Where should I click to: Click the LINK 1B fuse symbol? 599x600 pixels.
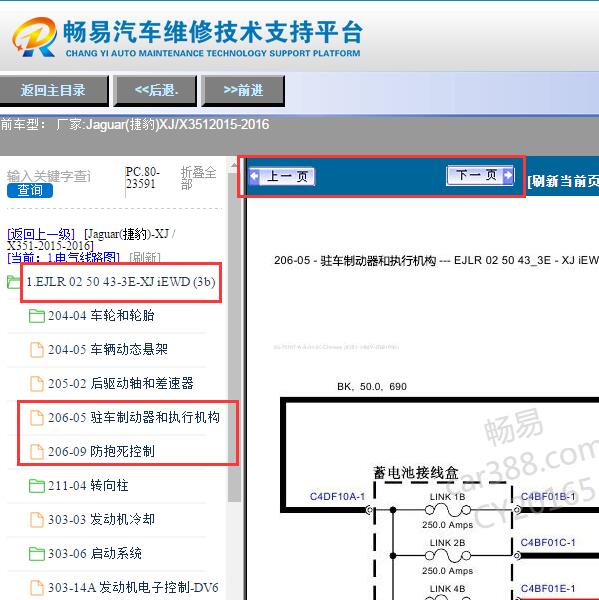(x=447, y=510)
